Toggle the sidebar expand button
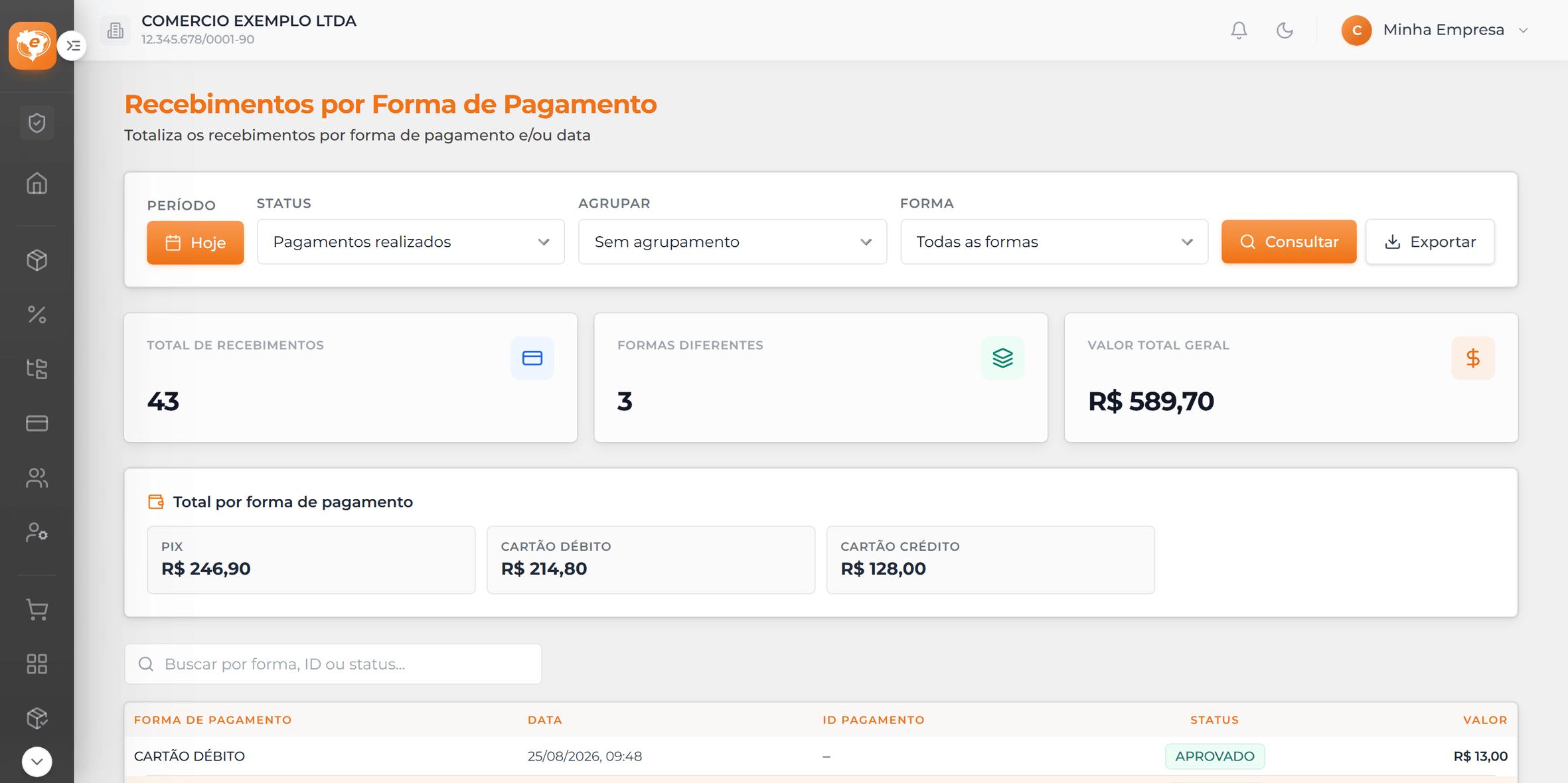The height and width of the screenshot is (783, 1568). [73, 46]
